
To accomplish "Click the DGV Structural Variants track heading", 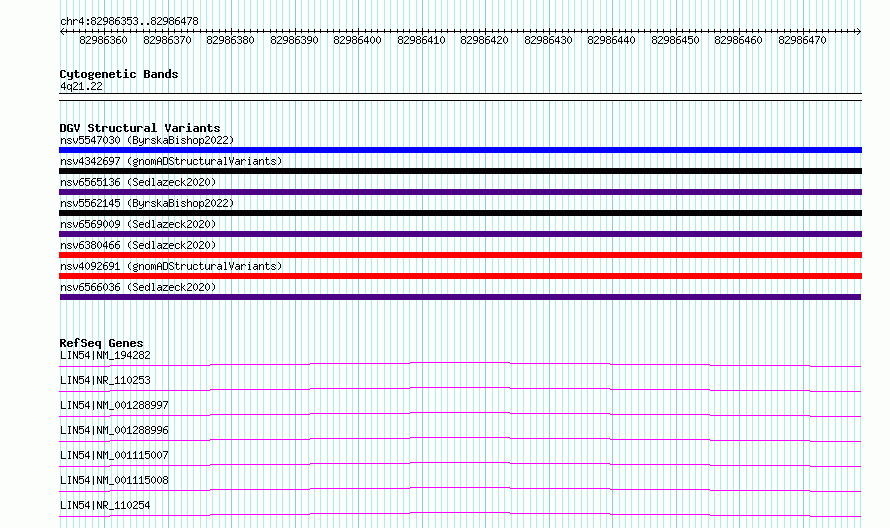I will coord(140,128).
